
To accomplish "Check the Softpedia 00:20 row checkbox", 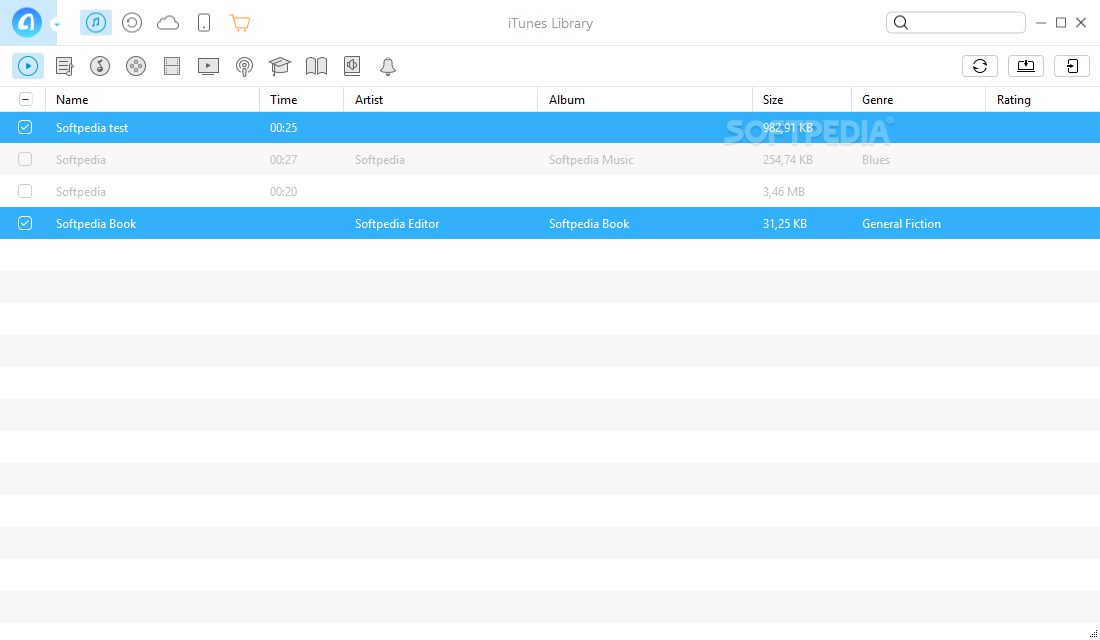I will pyautogui.click(x=25, y=191).
